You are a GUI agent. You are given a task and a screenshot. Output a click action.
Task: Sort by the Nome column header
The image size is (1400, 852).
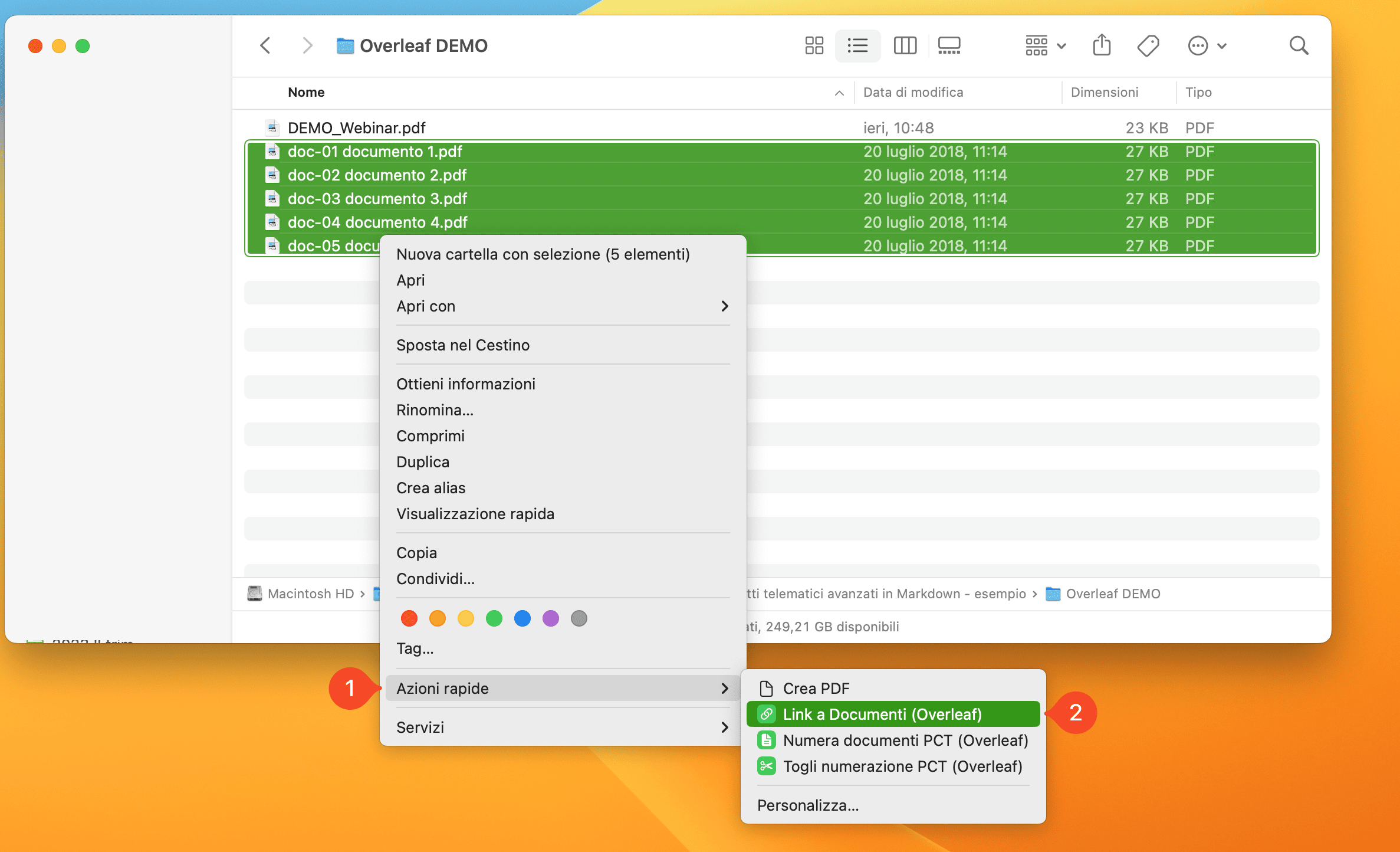(x=306, y=92)
